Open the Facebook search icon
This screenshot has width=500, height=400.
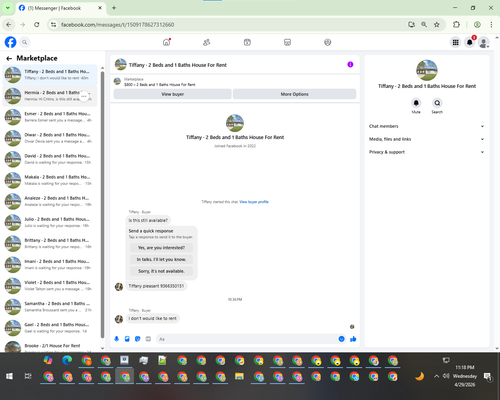tap(25, 42)
